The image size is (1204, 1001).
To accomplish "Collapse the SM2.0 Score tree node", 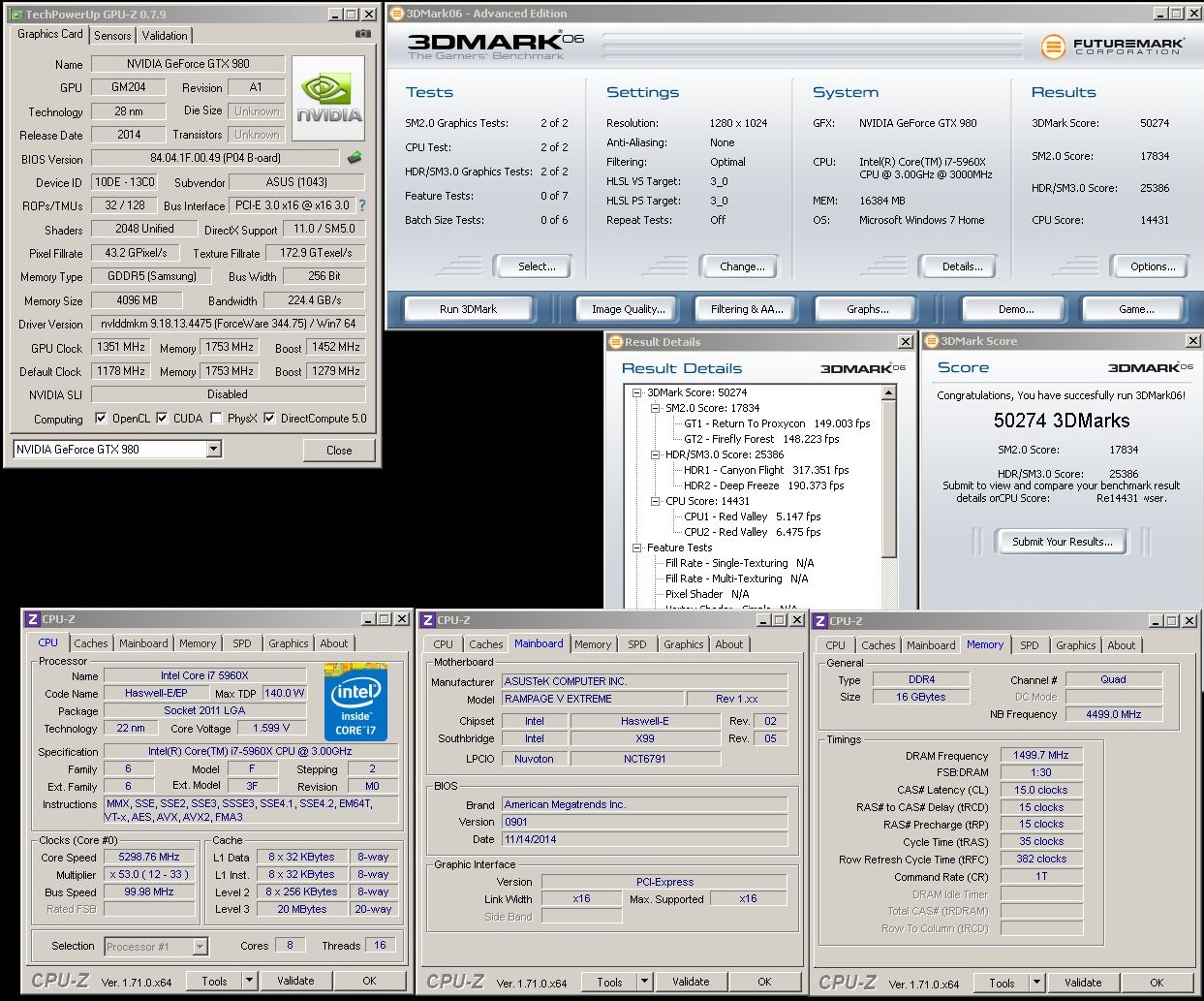I will (655, 408).
